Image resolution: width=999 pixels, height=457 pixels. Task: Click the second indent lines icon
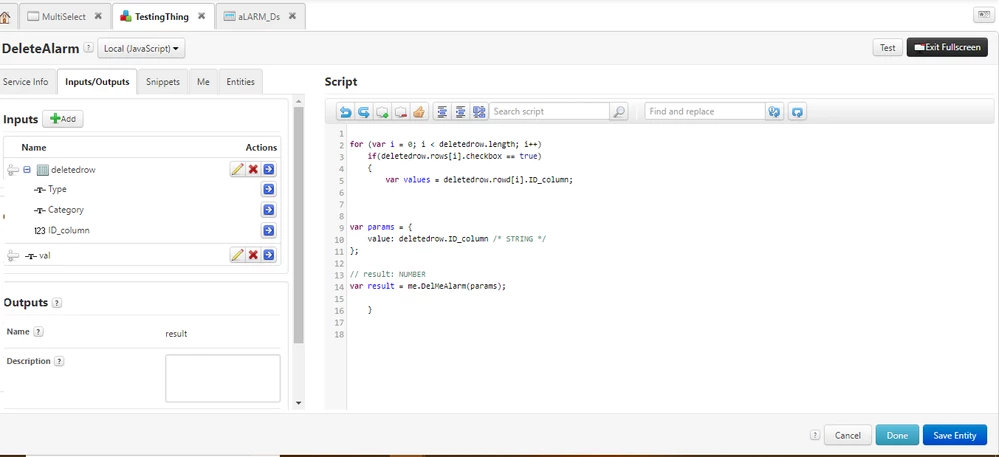click(x=460, y=112)
